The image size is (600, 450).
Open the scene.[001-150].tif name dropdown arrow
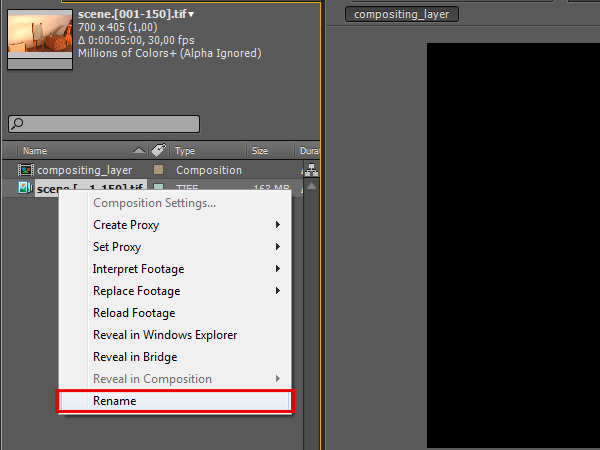[191, 14]
